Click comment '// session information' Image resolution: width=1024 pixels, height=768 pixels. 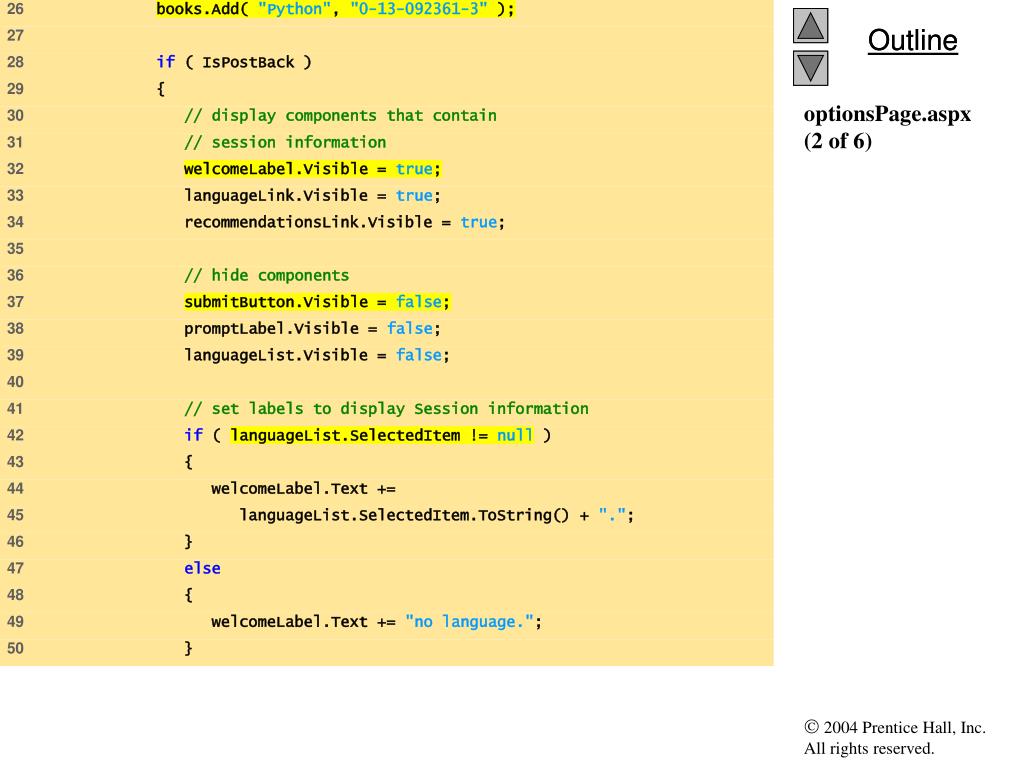(x=285, y=142)
